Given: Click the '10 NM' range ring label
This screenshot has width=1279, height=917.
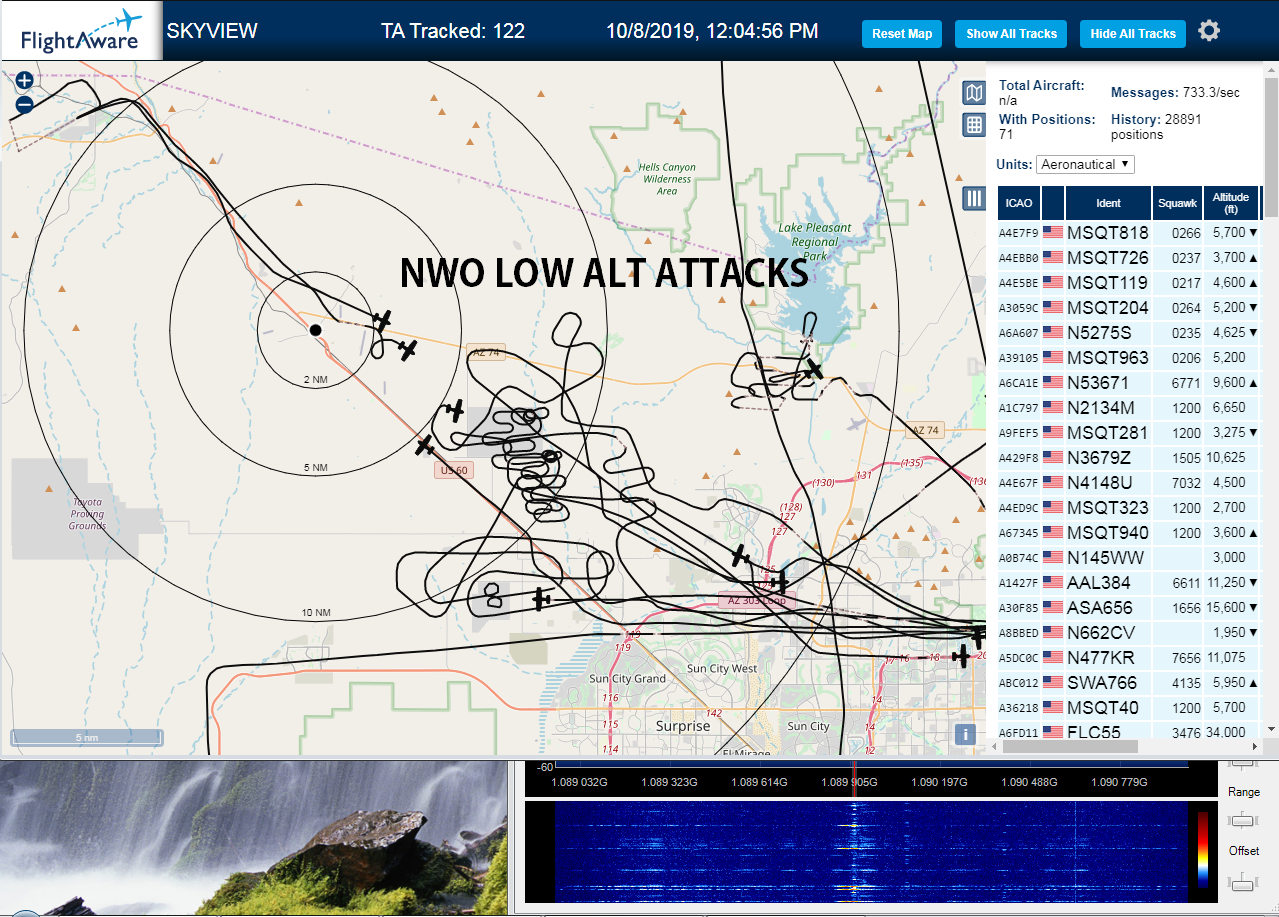Looking at the screenshot, I should (316, 613).
